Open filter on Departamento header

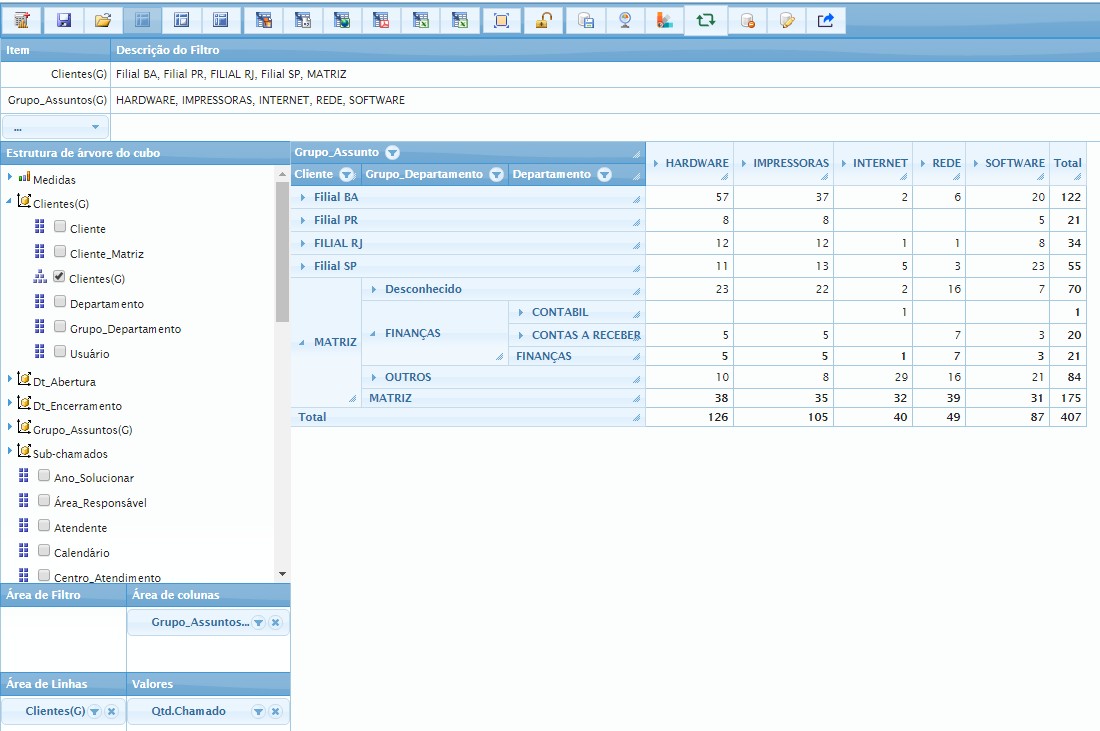click(x=604, y=174)
